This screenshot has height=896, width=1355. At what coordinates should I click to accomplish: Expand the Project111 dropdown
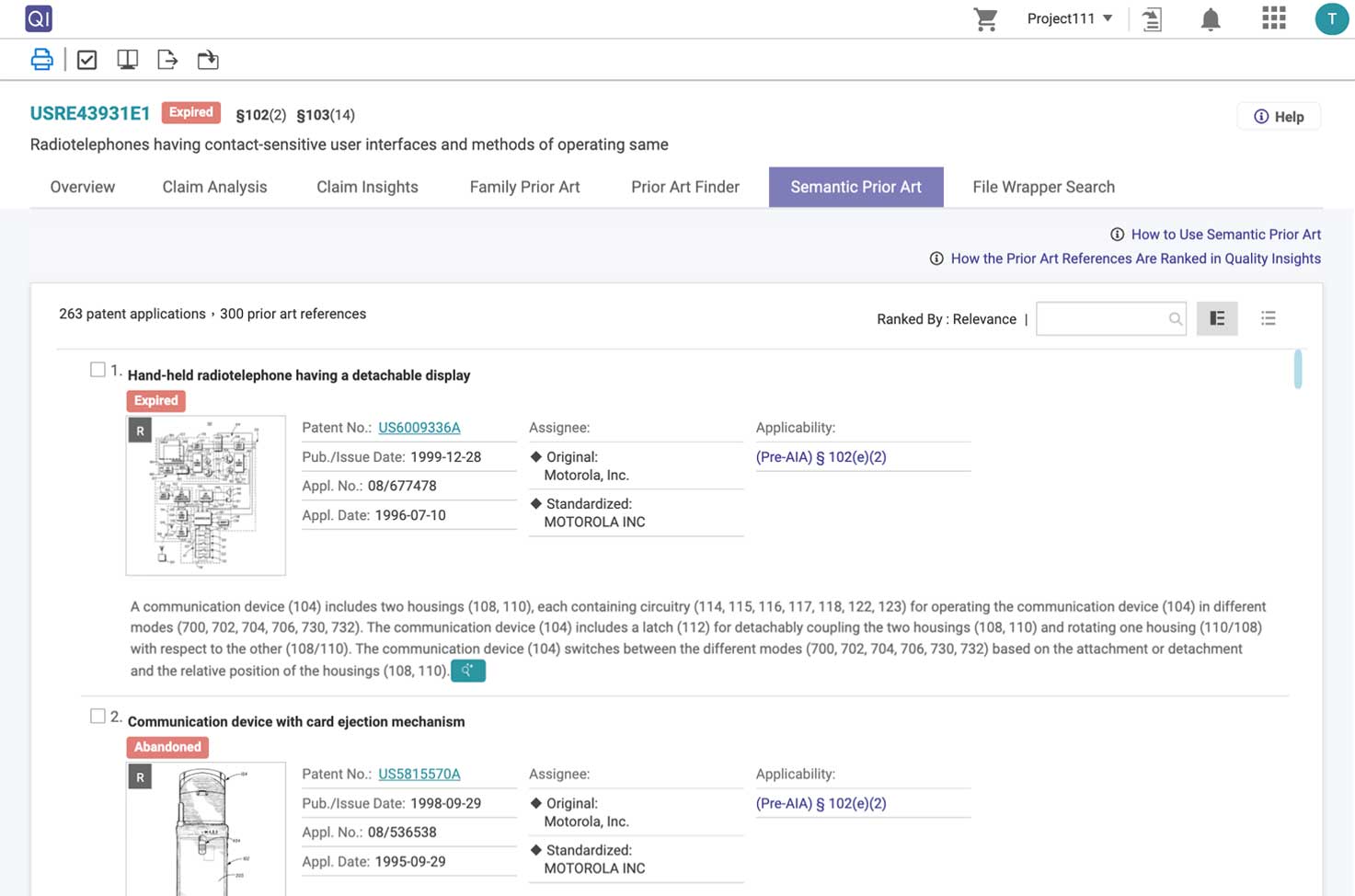tap(1069, 18)
